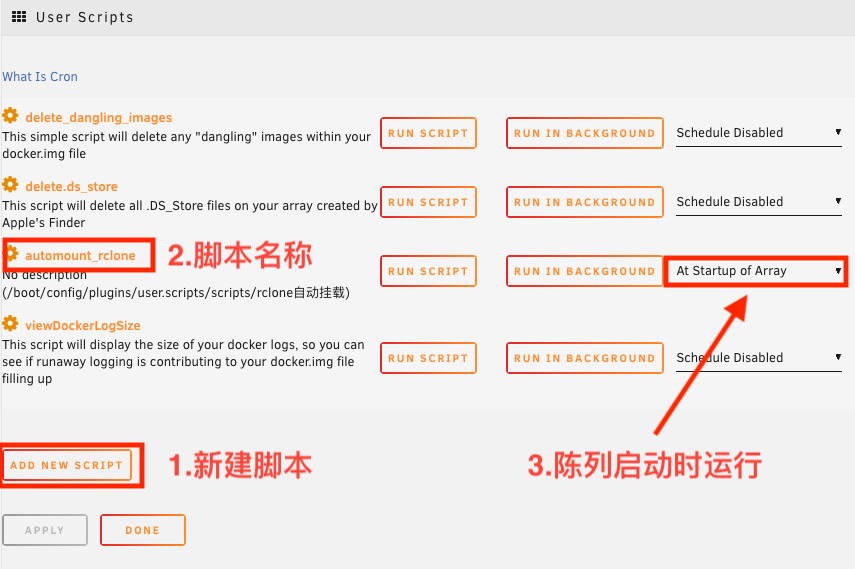Run delete.ds_store in background

pyautogui.click(x=585, y=202)
